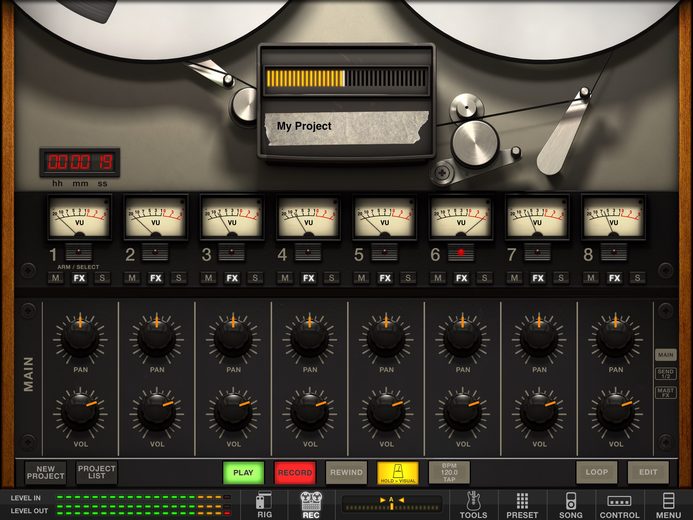The height and width of the screenshot is (520, 693).
Task: Click track 1 VOL knob
Action: coord(80,412)
